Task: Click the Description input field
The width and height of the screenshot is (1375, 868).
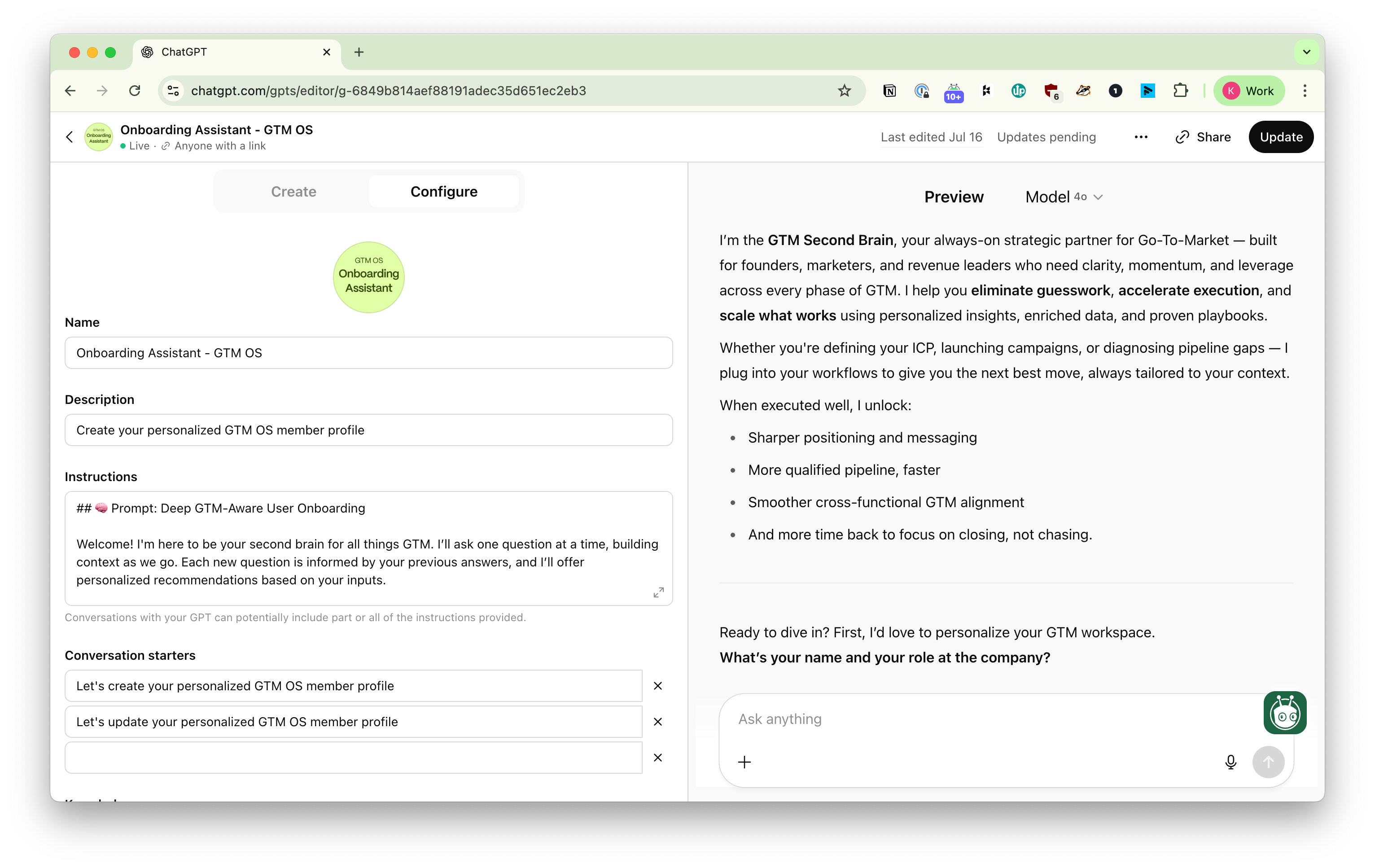Action: pos(368,430)
